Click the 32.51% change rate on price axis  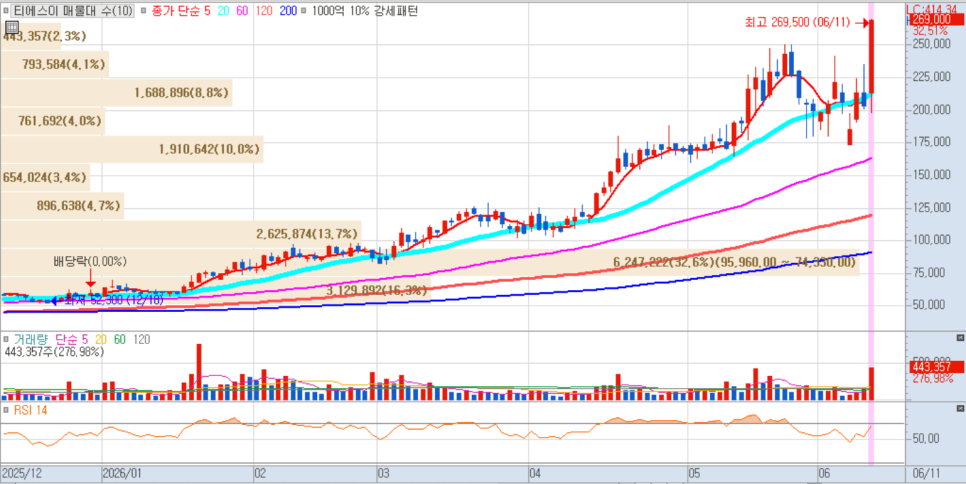[x=930, y=30]
